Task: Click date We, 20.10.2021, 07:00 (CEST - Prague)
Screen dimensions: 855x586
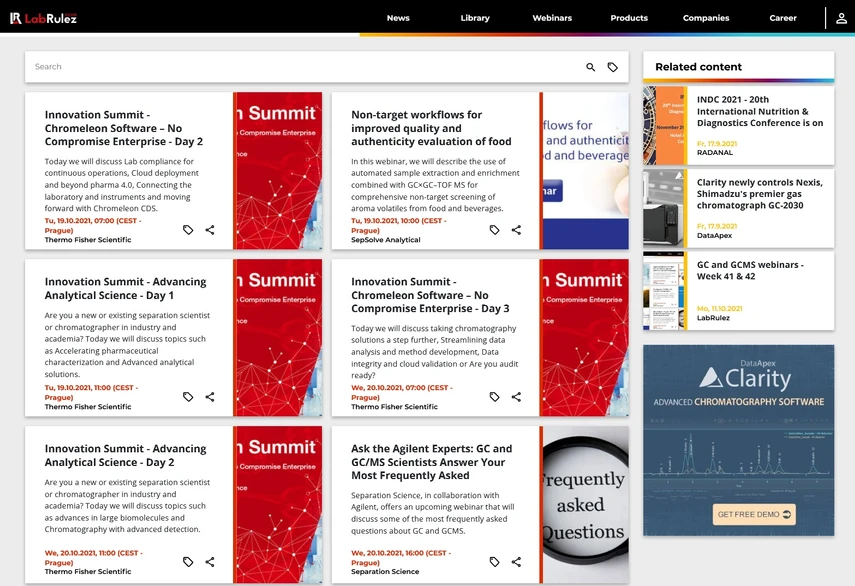Action: pyautogui.click(x=401, y=392)
